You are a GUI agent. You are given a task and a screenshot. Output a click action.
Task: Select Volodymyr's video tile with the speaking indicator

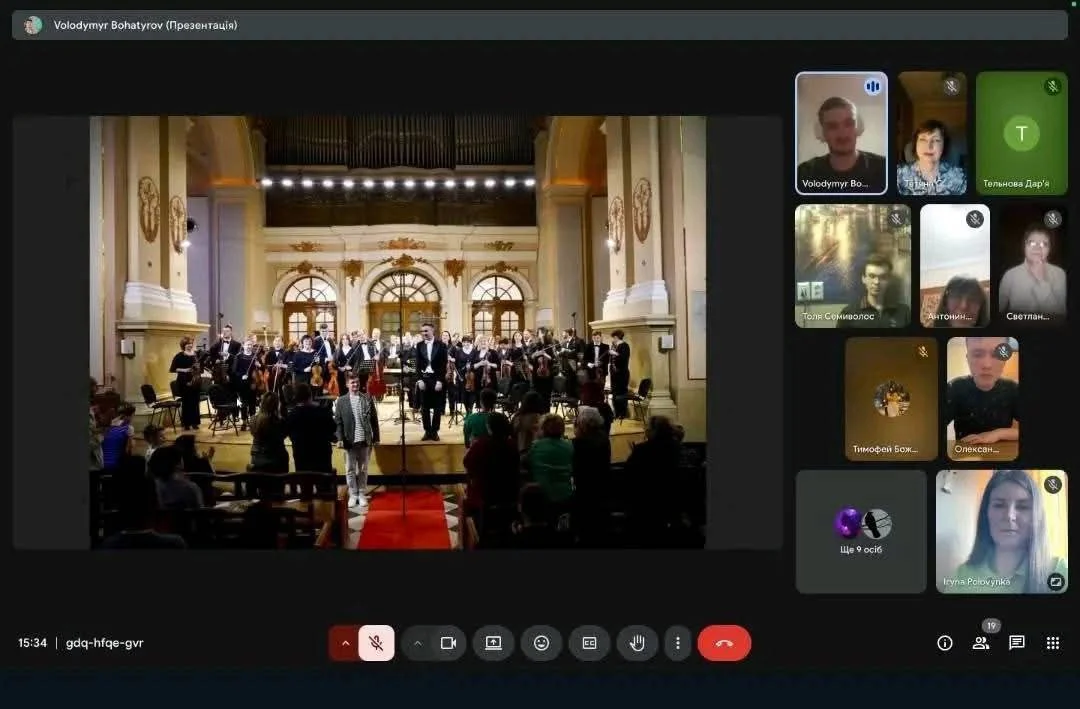pos(841,133)
